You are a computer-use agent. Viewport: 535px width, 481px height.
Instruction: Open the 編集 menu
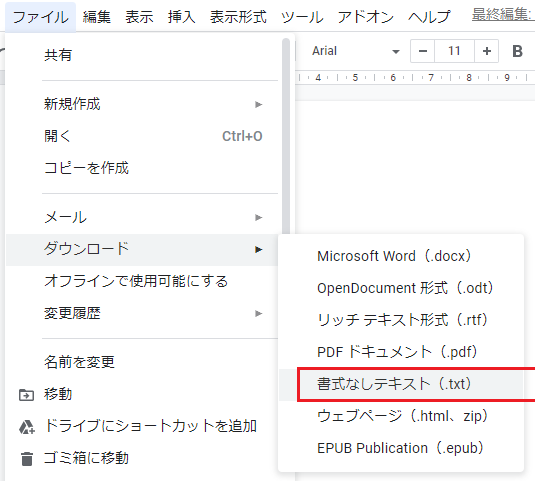pos(97,17)
